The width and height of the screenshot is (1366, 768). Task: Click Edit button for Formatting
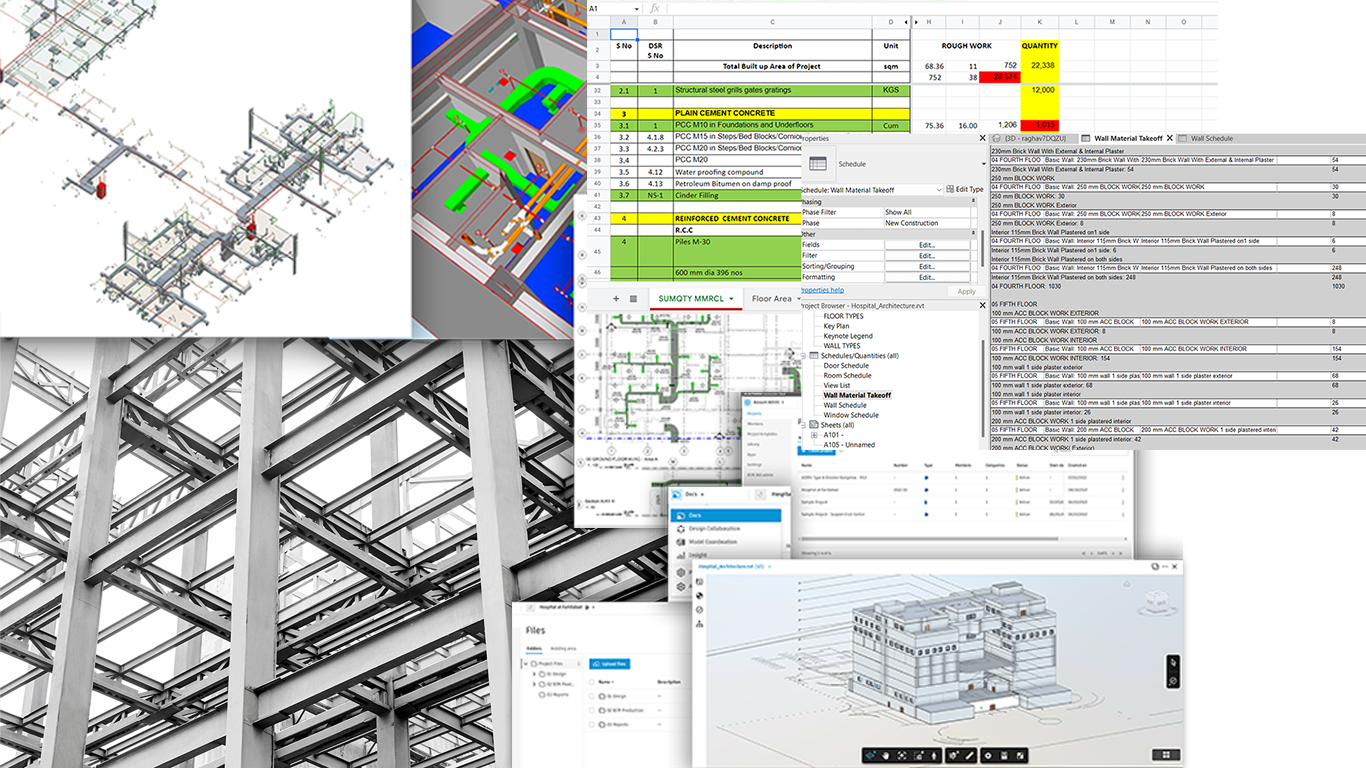927,277
